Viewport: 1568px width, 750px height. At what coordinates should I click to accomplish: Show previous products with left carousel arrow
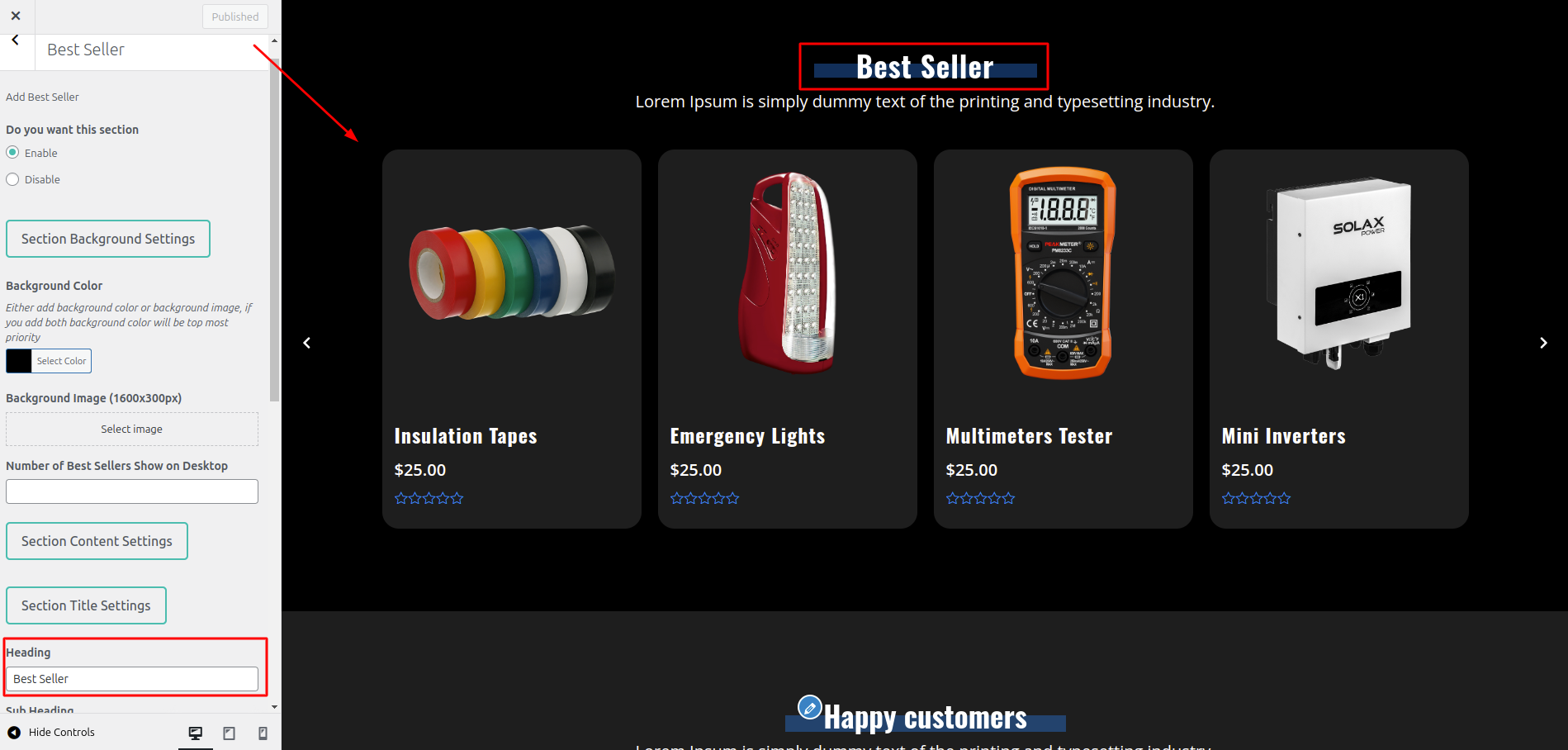tap(307, 343)
